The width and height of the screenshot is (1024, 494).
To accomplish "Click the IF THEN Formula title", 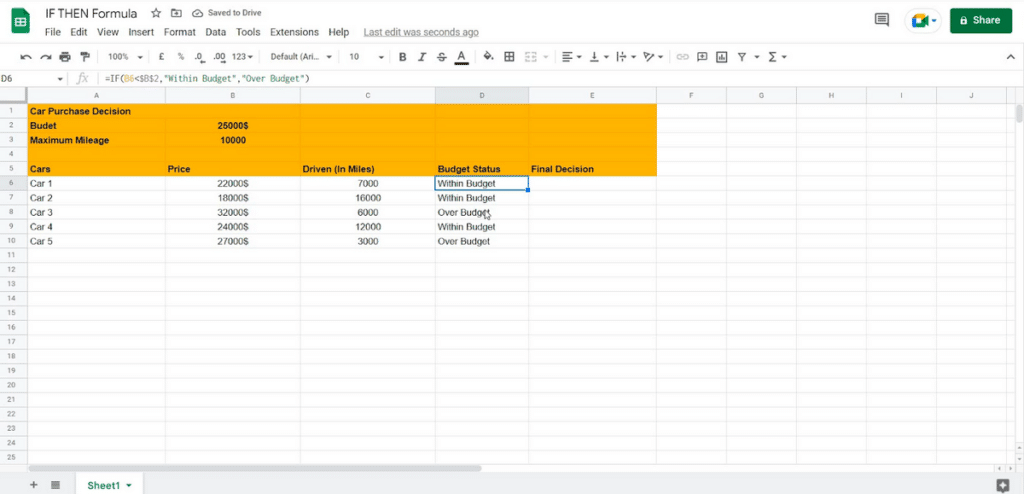I will coord(91,13).
